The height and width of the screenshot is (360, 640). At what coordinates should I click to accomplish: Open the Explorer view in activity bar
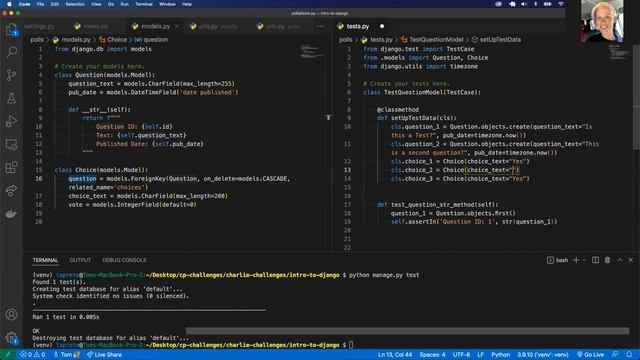[x=11, y=29]
